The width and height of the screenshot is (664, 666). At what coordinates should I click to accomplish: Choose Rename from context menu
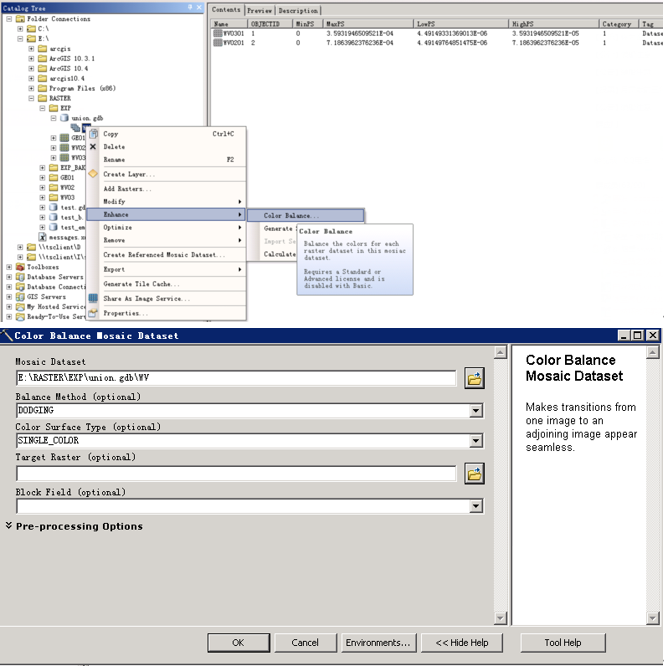[x=166, y=160]
